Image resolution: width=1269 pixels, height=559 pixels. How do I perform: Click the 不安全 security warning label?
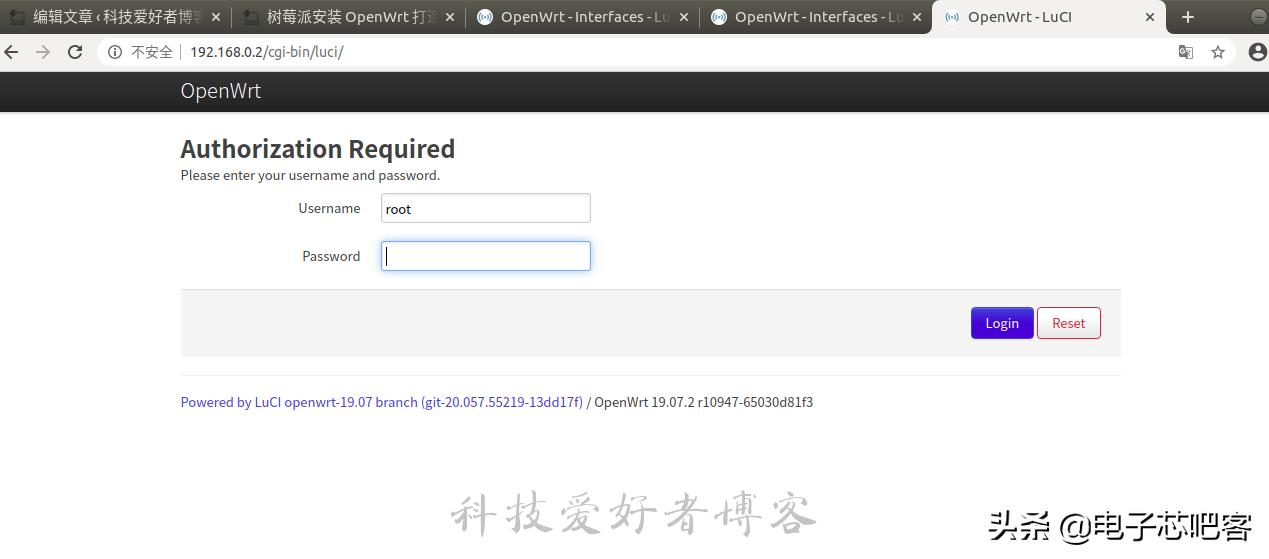pos(152,52)
